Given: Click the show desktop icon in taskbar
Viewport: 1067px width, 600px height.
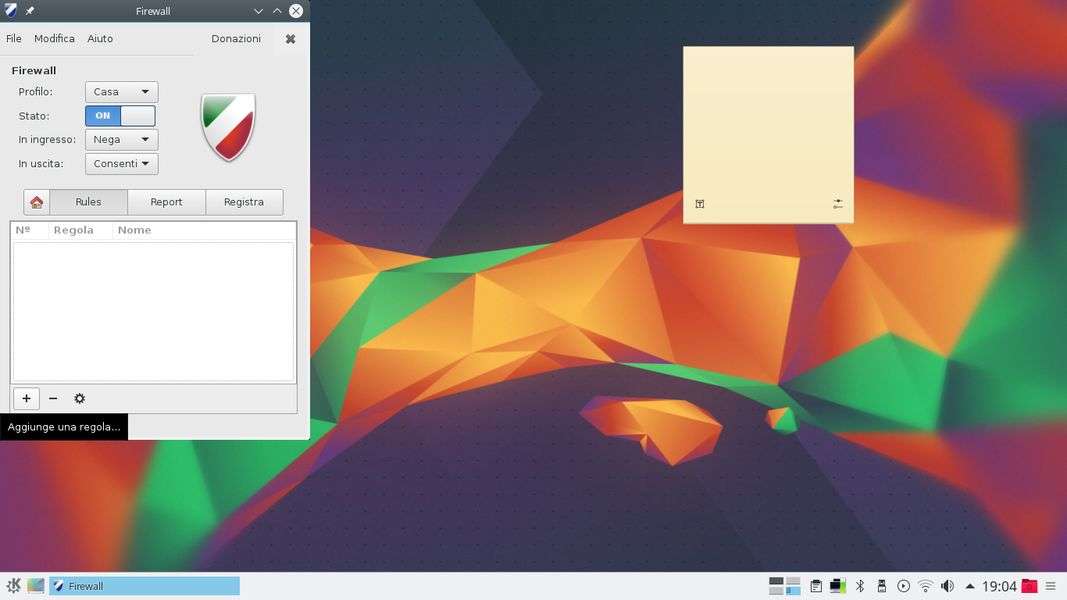Looking at the screenshot, I should (36, 586).
